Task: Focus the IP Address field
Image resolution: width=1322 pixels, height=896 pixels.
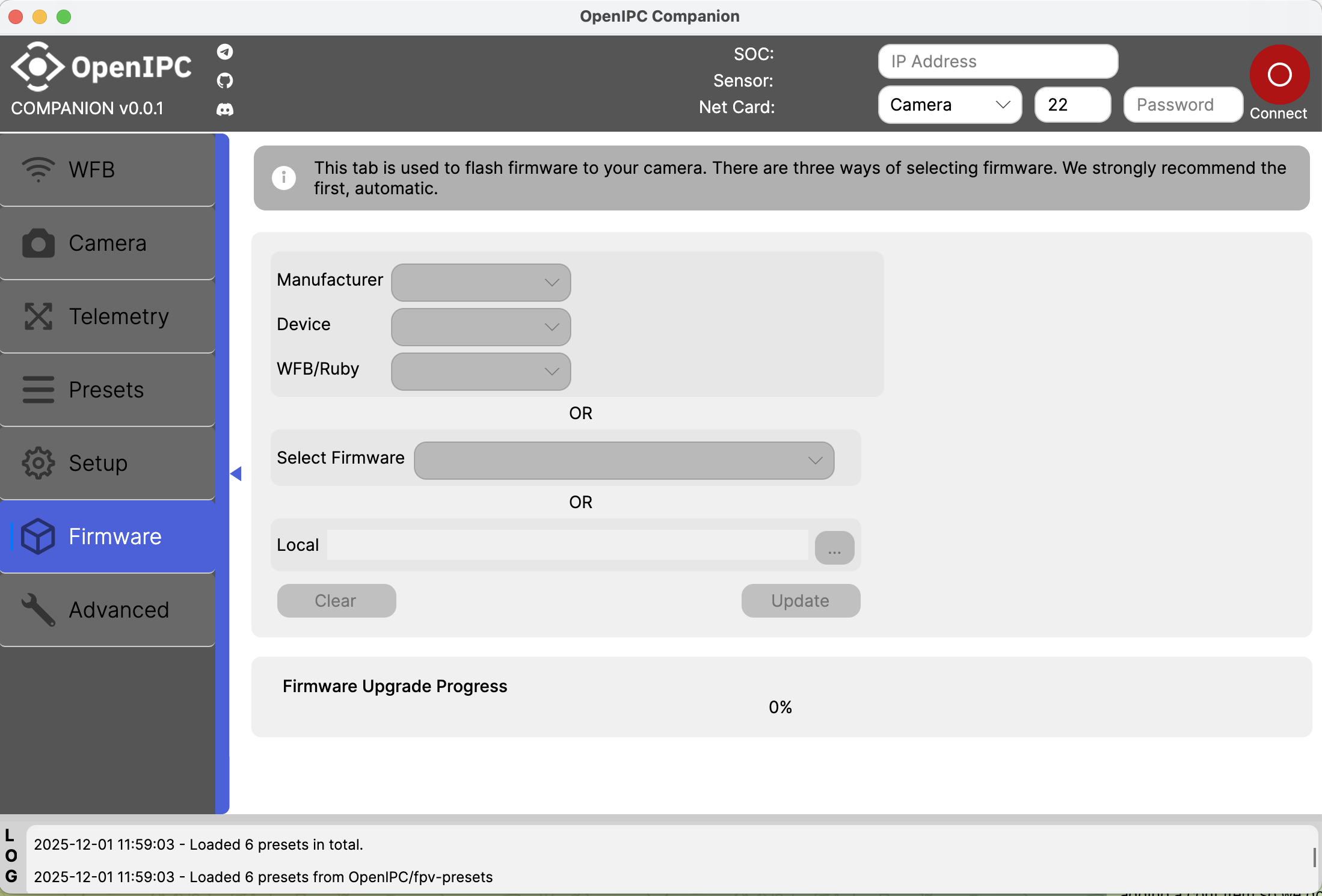Action: 998,61
